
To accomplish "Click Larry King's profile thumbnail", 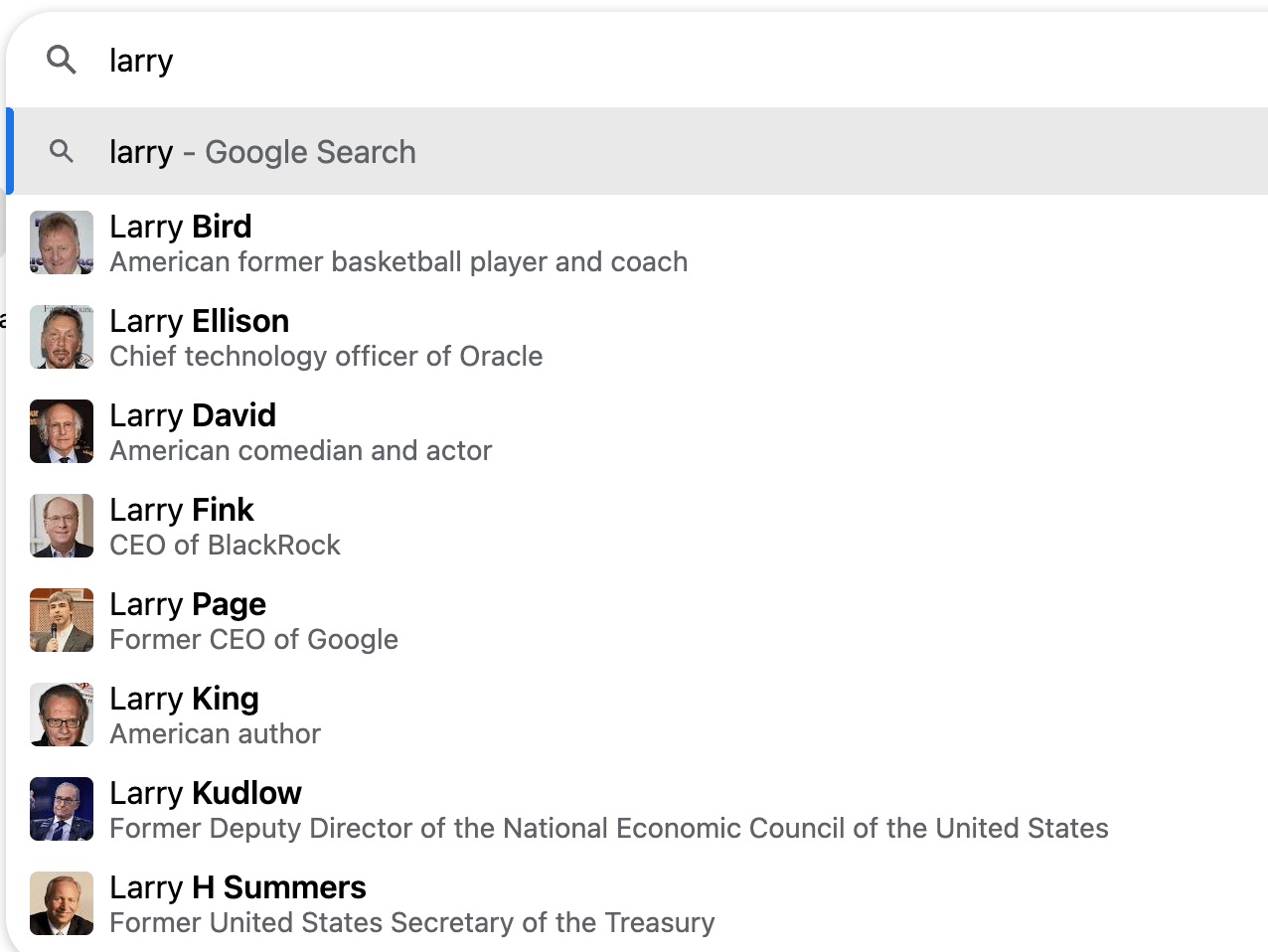I will pos(62,714).
